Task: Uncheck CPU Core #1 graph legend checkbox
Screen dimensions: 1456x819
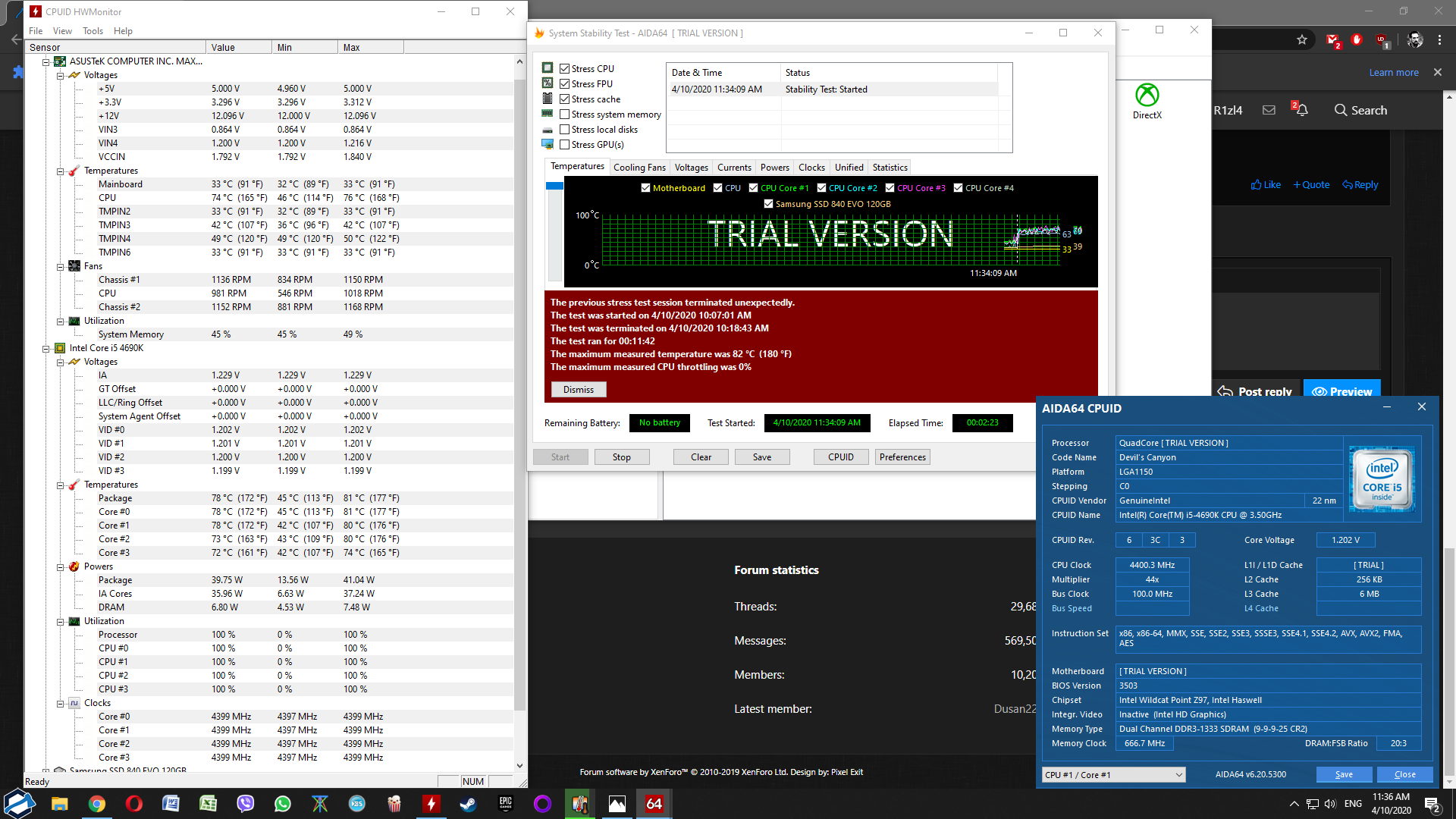Action: (x=753, y=188)
